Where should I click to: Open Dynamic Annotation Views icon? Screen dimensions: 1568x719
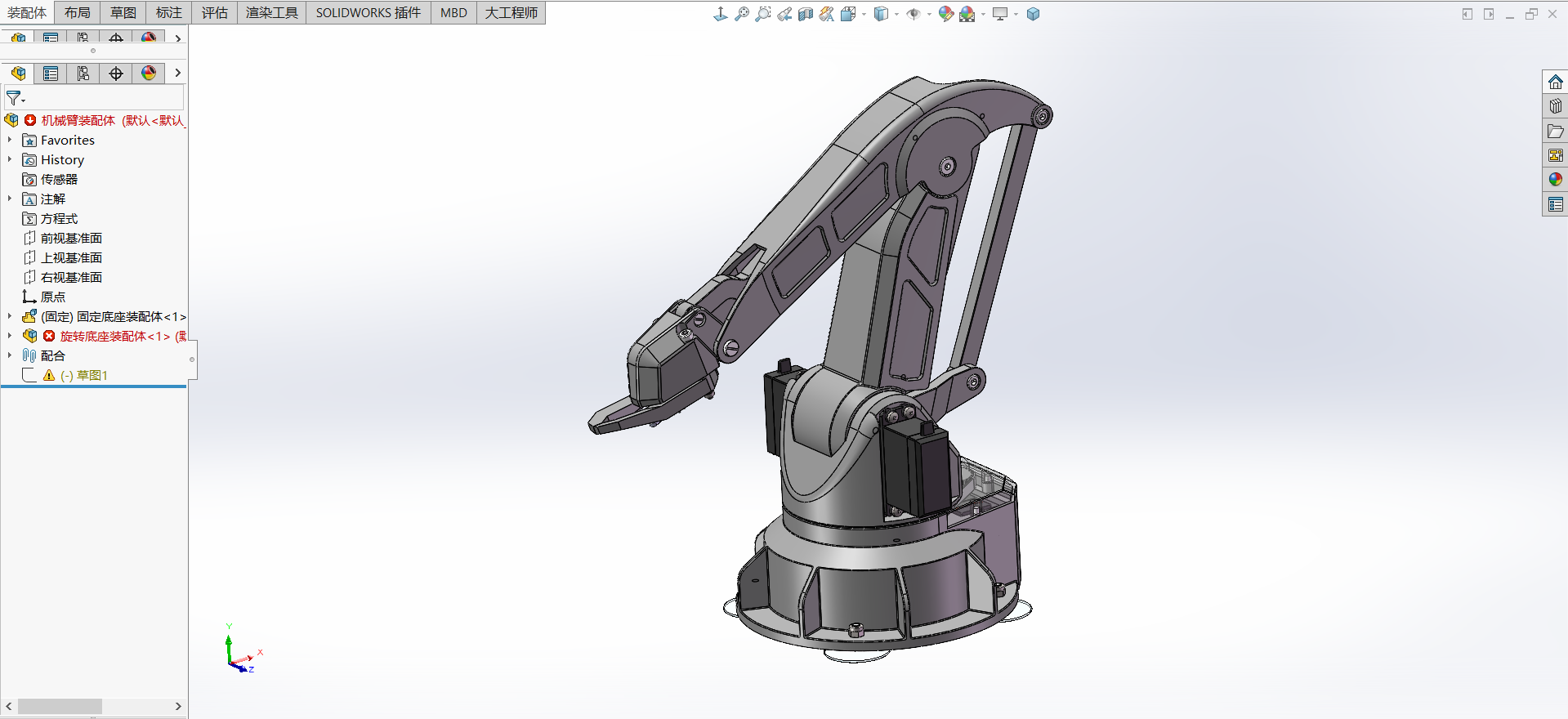pyautogui.click(x=827, y=14)
